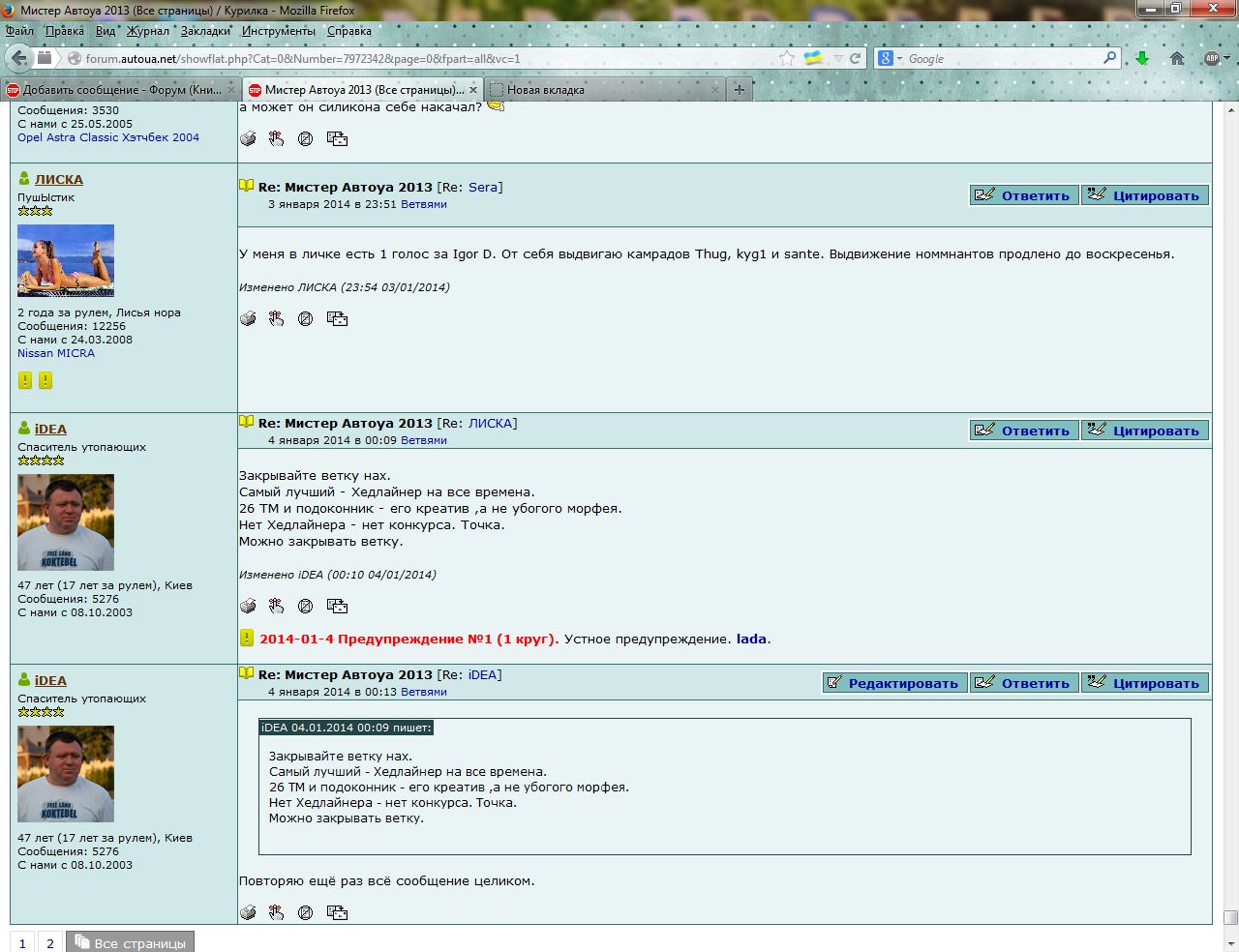Click the yellow warning icon beside Предупреждение №1

(x=247, y=639)
